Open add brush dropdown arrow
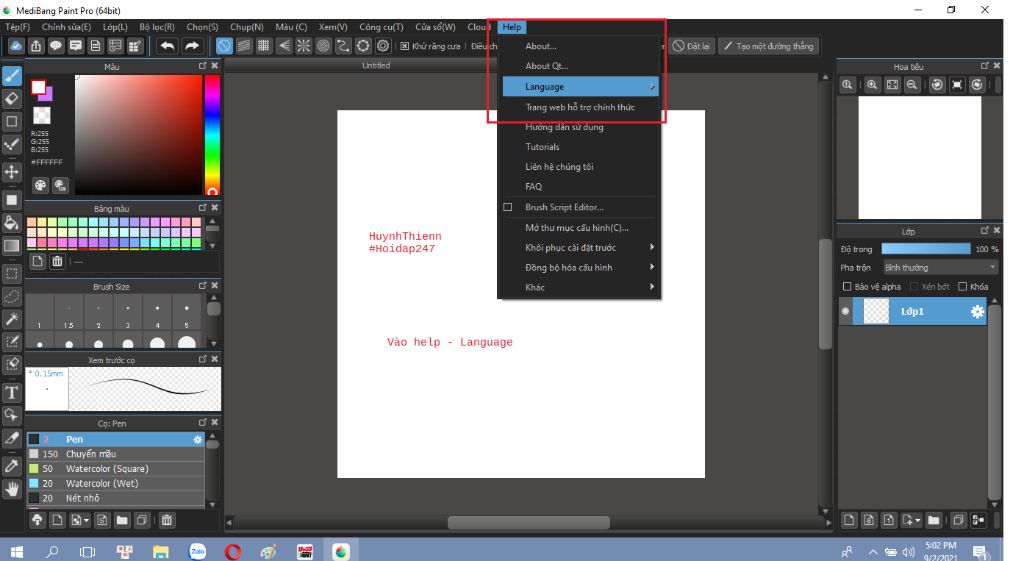This screenshot has width=1024, height=561. (x=86, y=521)
